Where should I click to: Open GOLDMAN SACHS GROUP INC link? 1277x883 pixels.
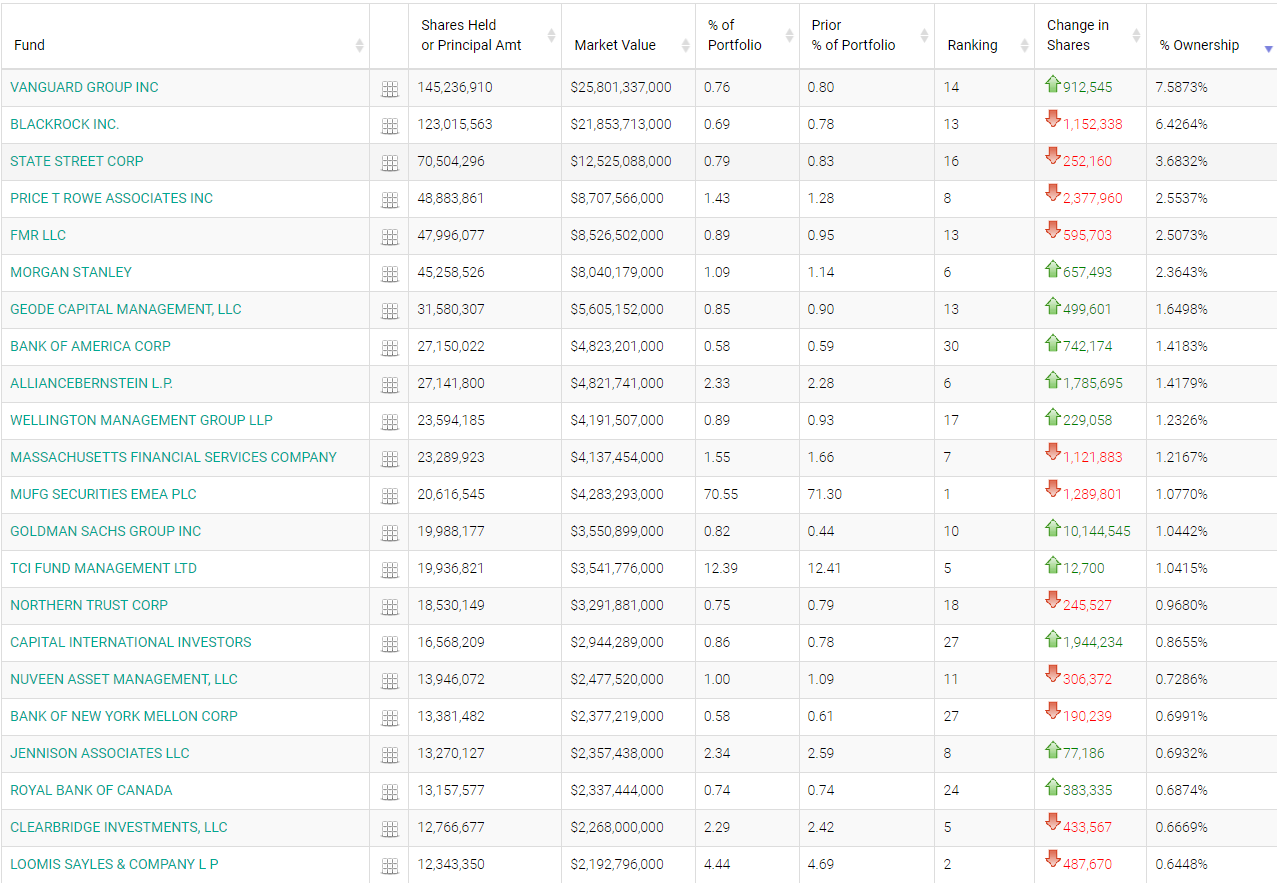[106, 531]
